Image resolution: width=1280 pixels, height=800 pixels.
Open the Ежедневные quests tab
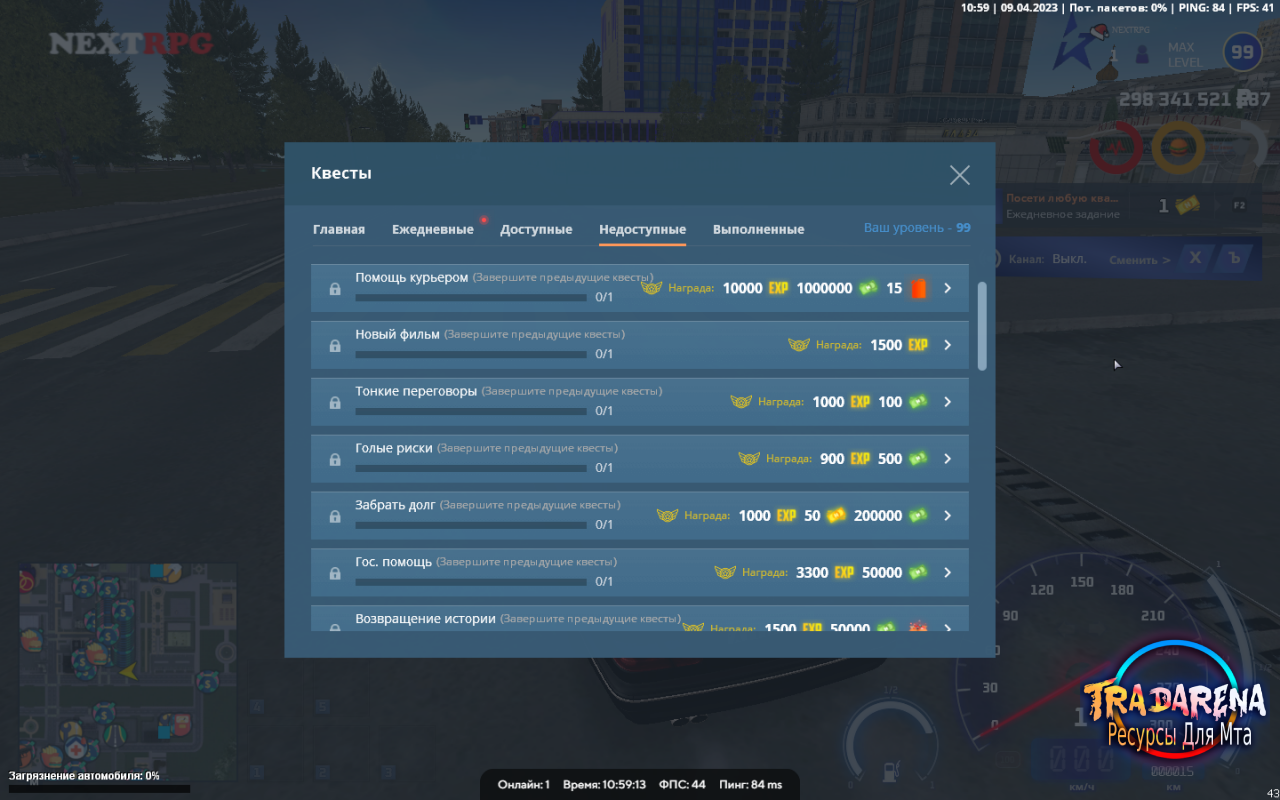[x=433, y=229]
